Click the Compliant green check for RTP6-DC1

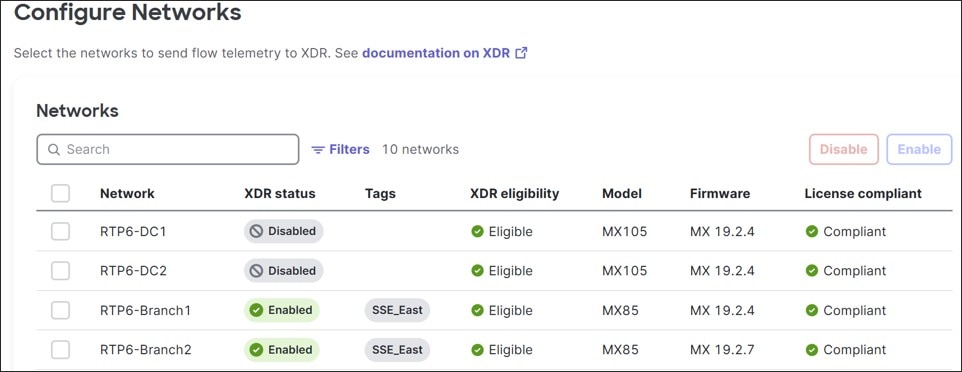[x=812, y=231]
